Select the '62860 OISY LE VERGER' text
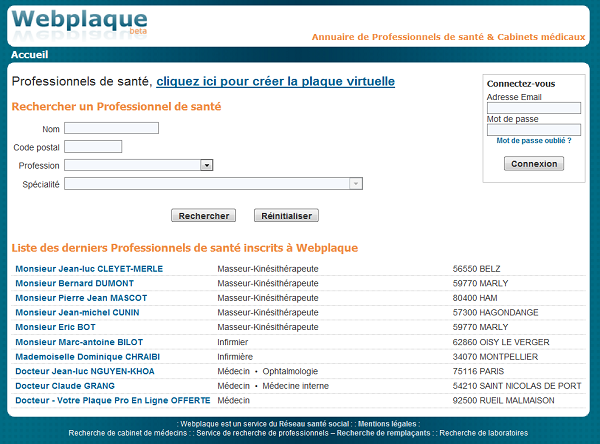 click(x=501, y=342)
